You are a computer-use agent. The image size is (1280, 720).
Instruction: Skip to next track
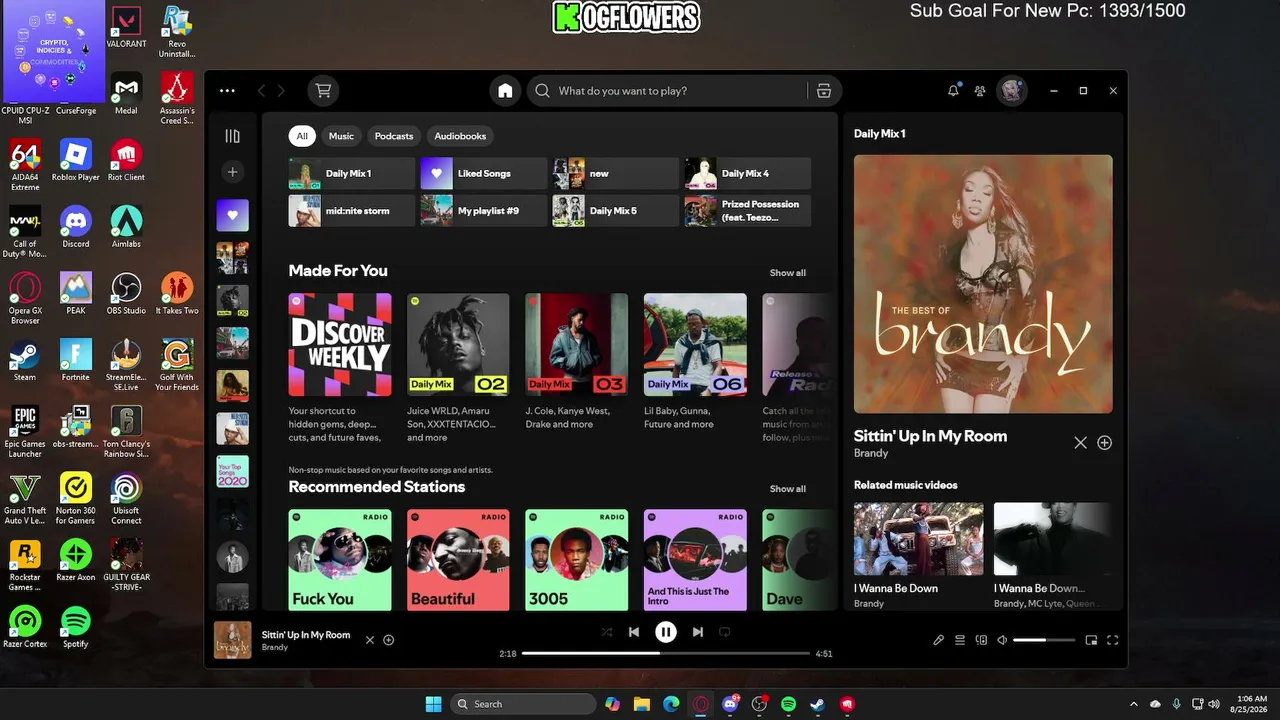698,632
